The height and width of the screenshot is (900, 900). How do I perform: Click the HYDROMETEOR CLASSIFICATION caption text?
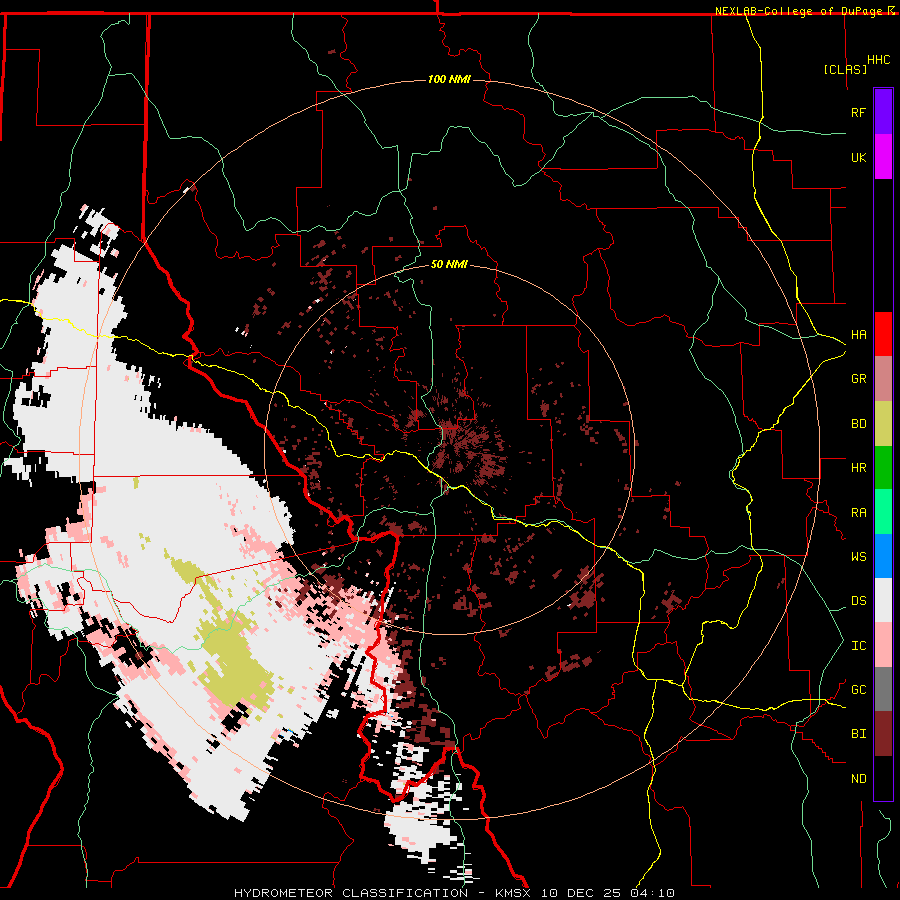click(351, 893)
